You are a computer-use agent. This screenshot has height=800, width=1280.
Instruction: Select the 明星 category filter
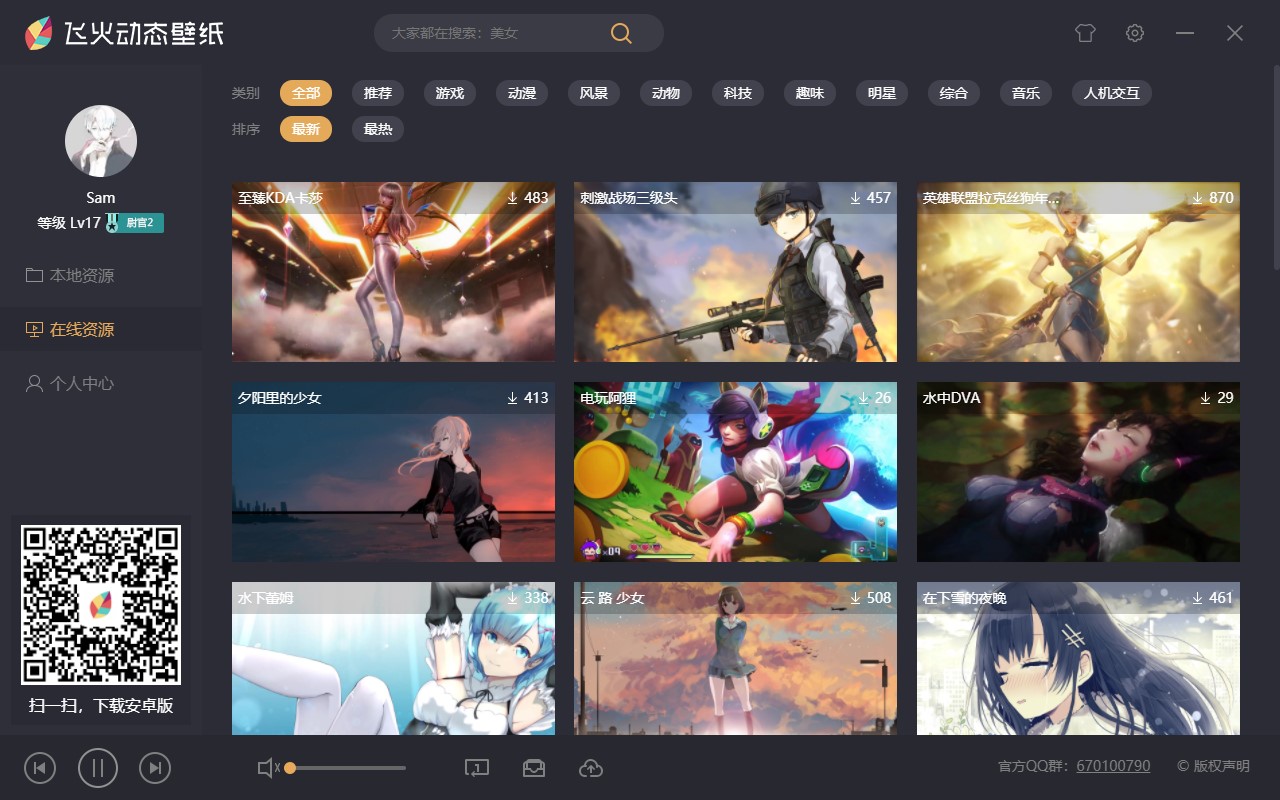(882, 93)
